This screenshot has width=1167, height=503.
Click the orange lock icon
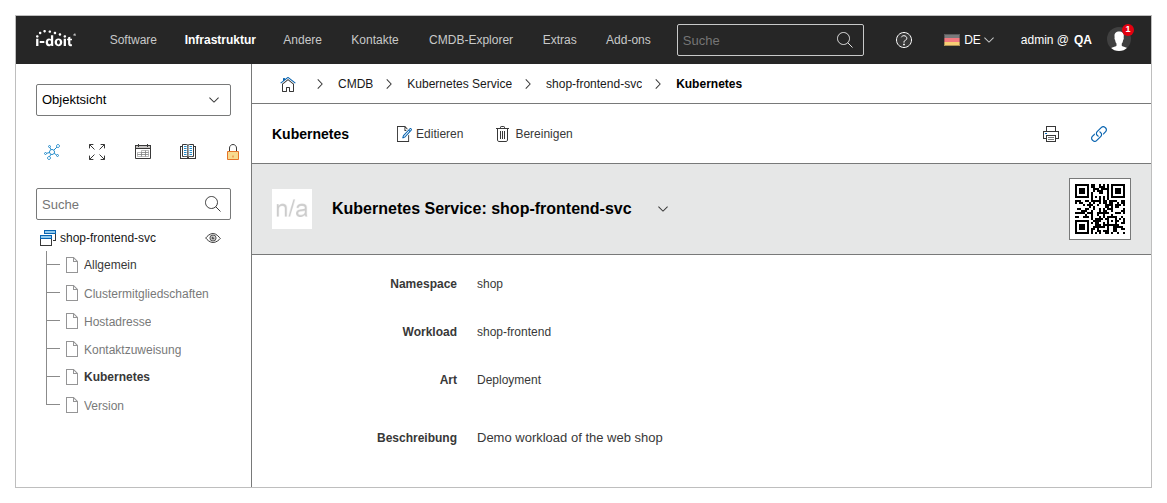(x=233, y=152)
